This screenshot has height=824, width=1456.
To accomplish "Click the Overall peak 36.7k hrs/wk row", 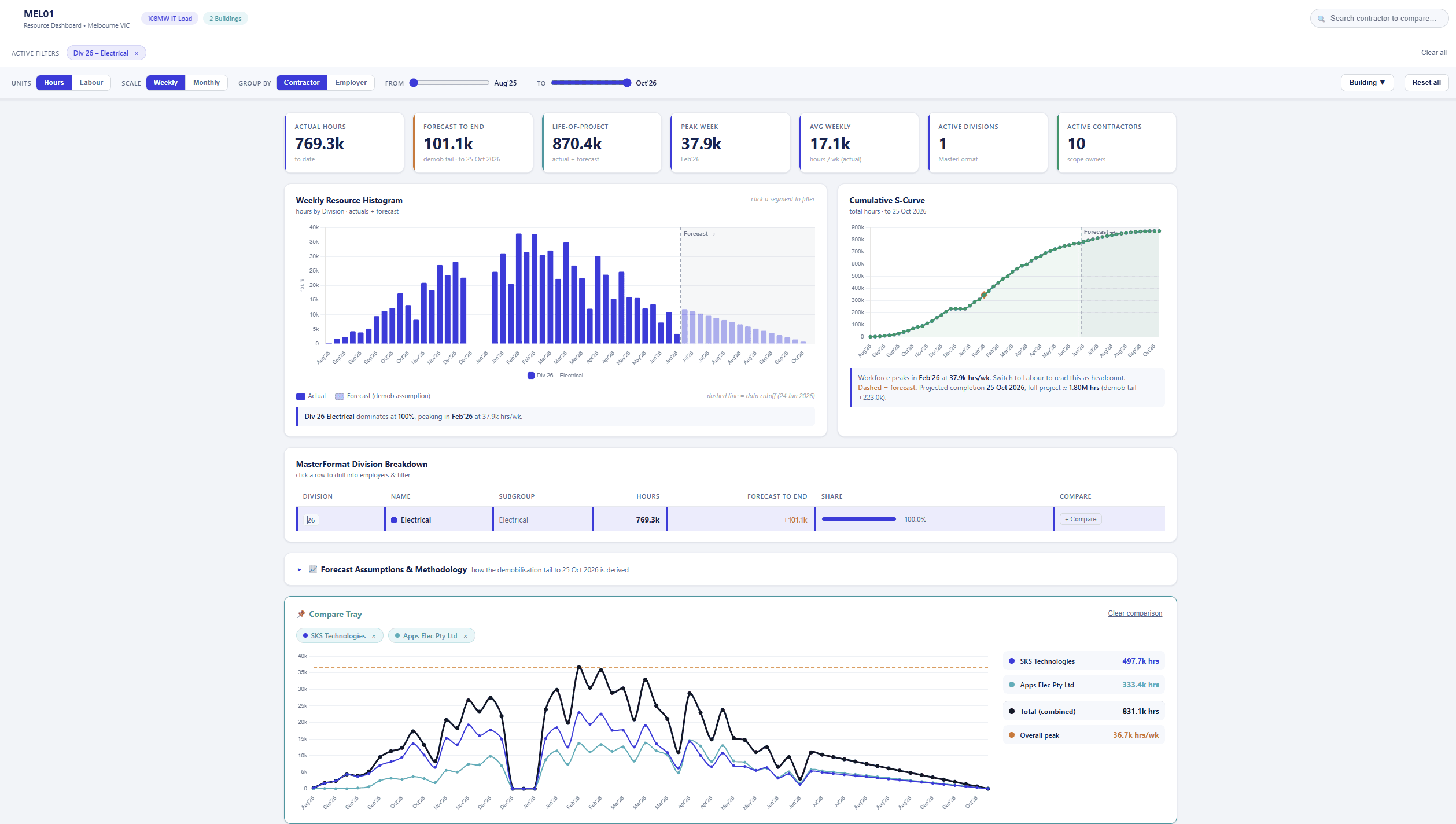I will (1083, 735).
